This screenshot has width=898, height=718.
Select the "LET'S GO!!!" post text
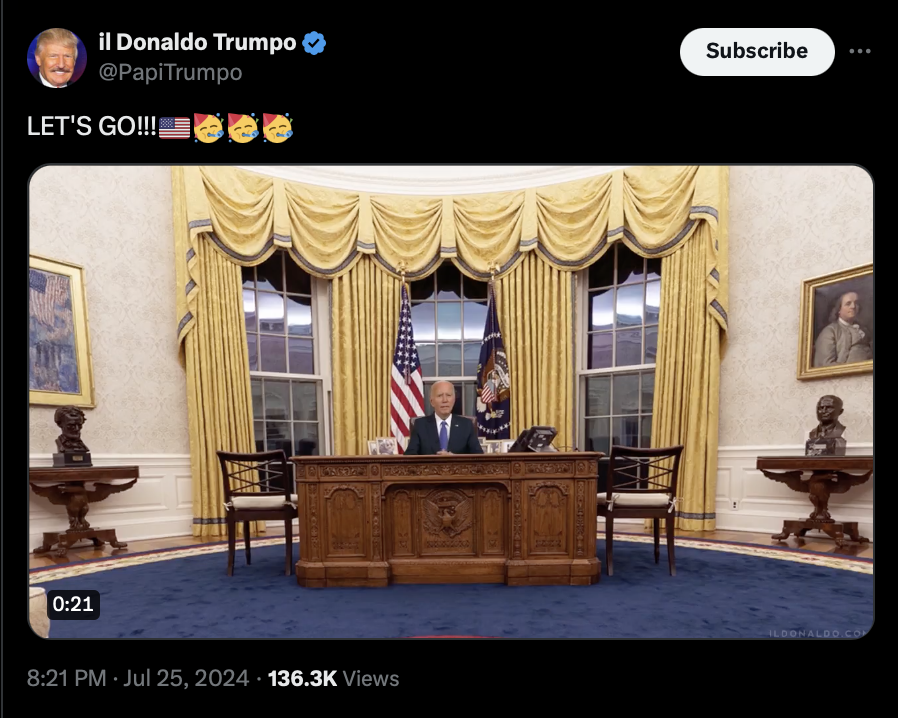(x=92, y=127)
